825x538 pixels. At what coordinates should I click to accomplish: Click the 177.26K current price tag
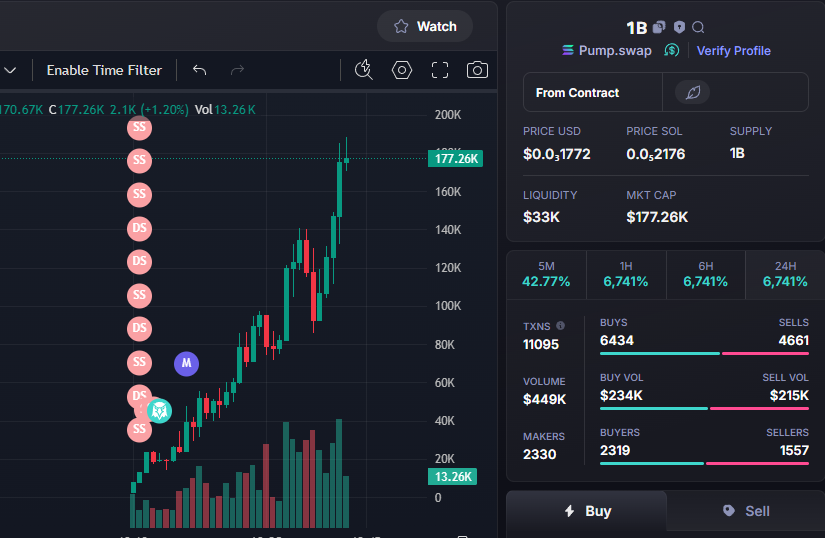coord(455,158)
